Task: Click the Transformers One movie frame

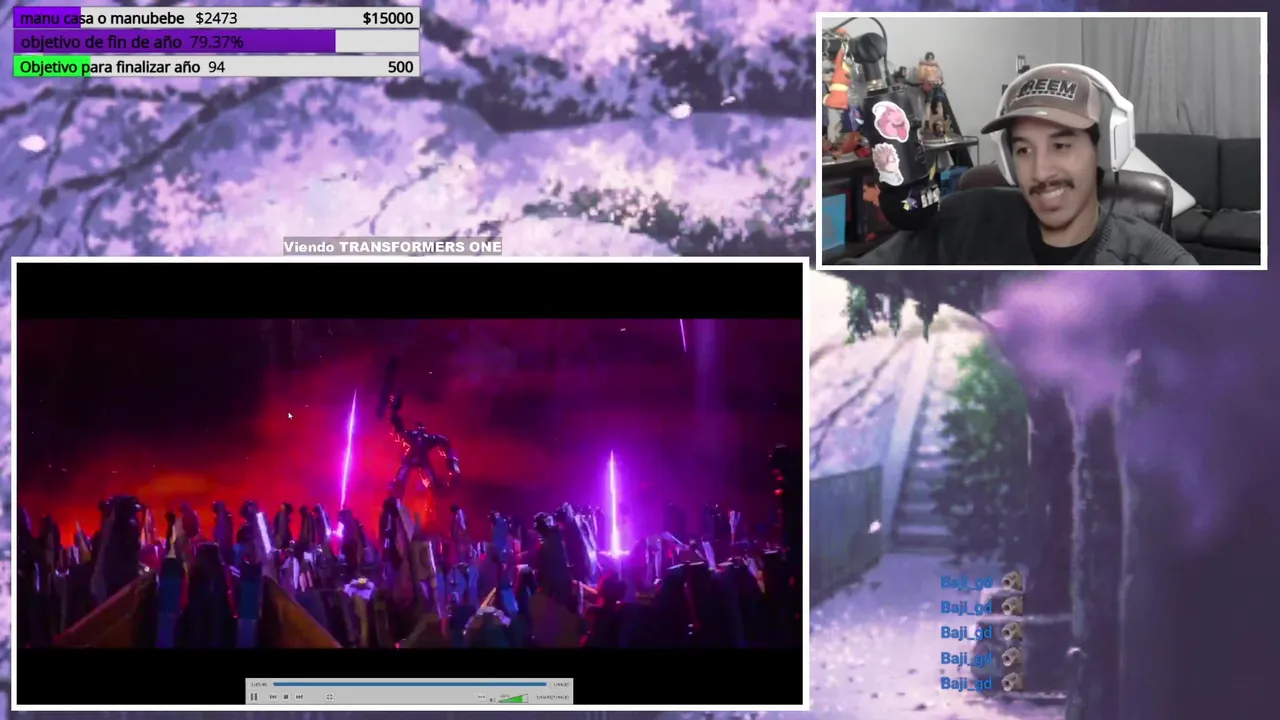Action: pos(409,483)
